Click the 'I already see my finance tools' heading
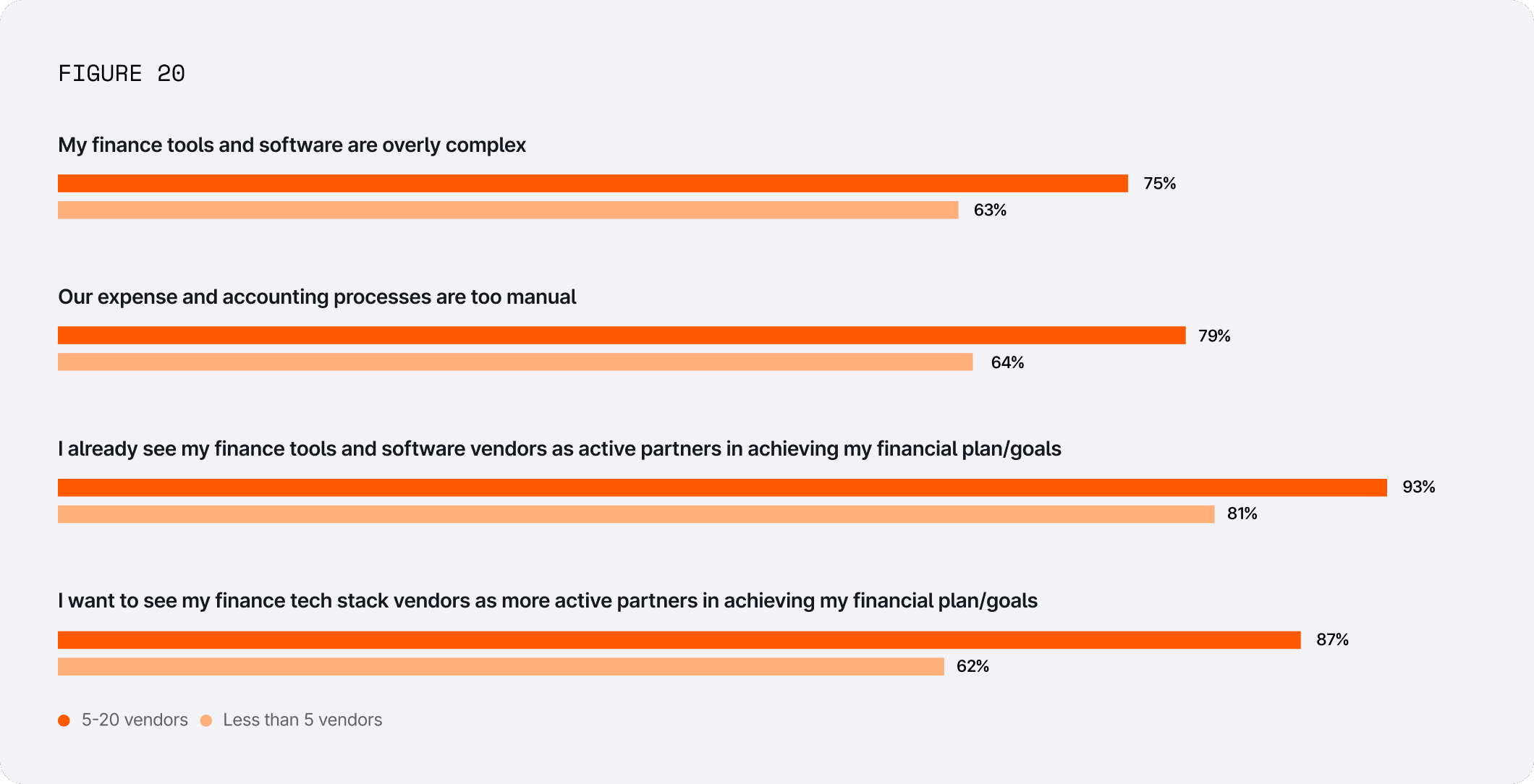Image resolution: width=1534 pixels, height=784 pixels. pyautogui.click(x=559, y=449)
